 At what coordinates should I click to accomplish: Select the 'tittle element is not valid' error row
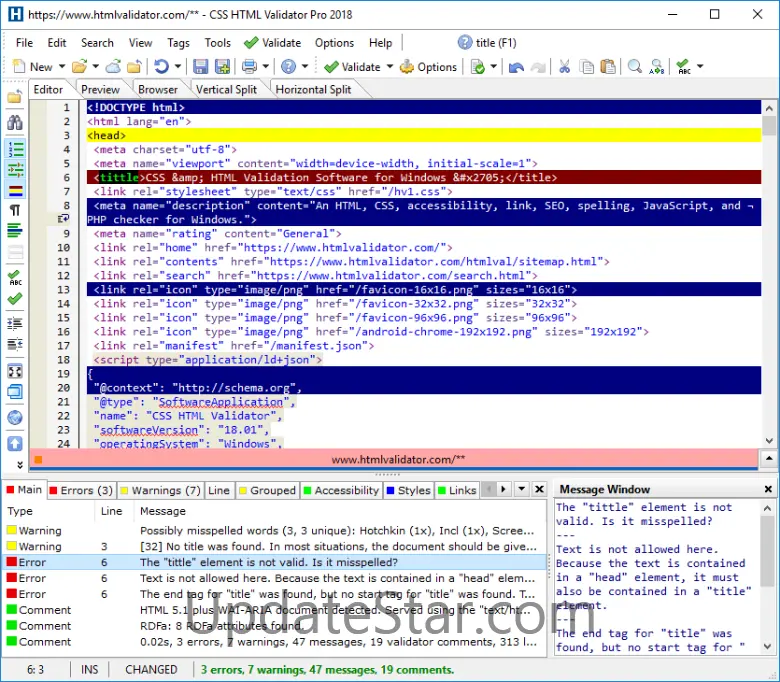pyautogui.click(x=270, y=562)
